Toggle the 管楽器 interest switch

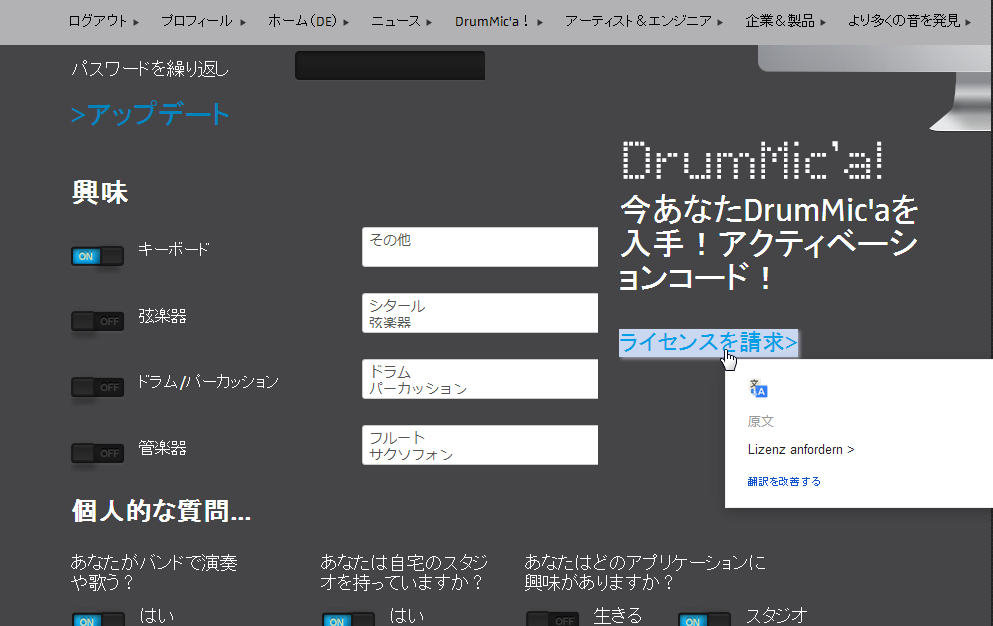tap(98, 453)
